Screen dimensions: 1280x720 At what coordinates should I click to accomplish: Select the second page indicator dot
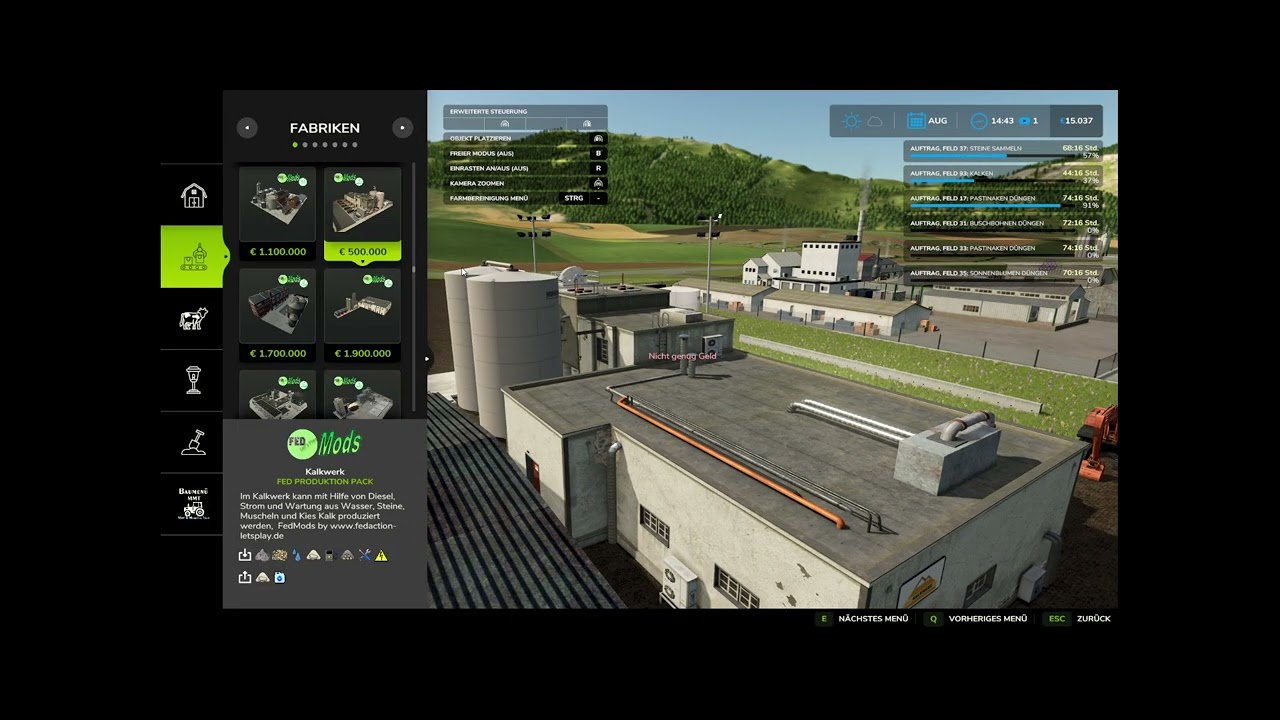[305, 145]
